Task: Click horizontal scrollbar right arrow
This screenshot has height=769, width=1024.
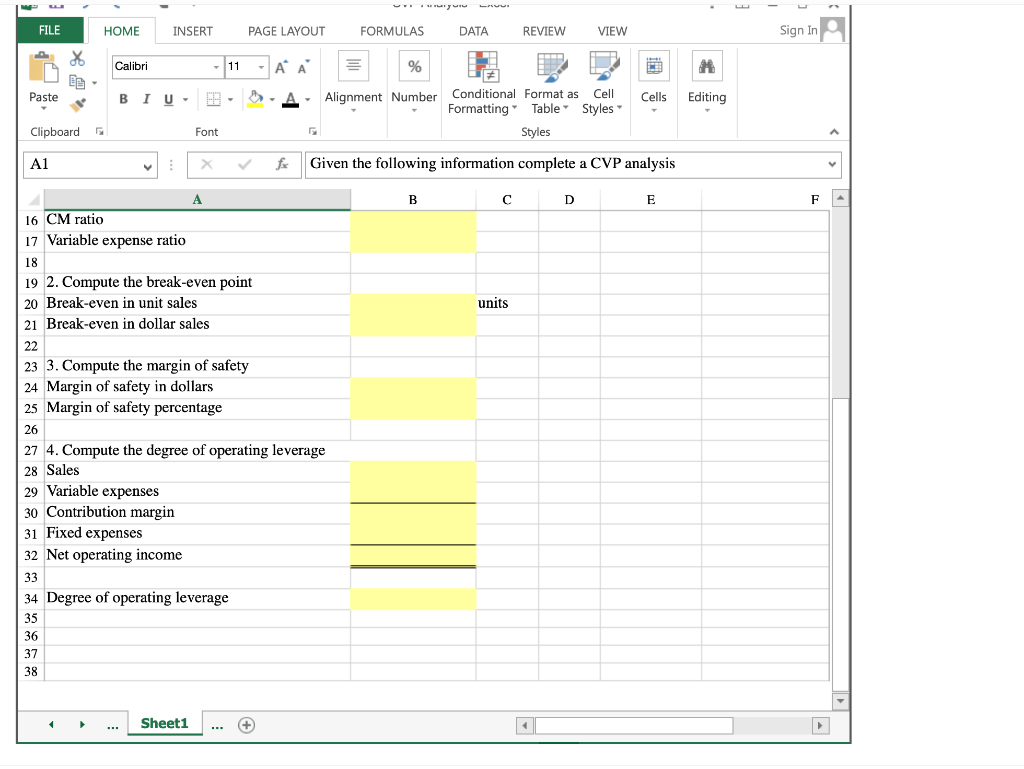Action: pyautogui.click(x=820, y=725)
